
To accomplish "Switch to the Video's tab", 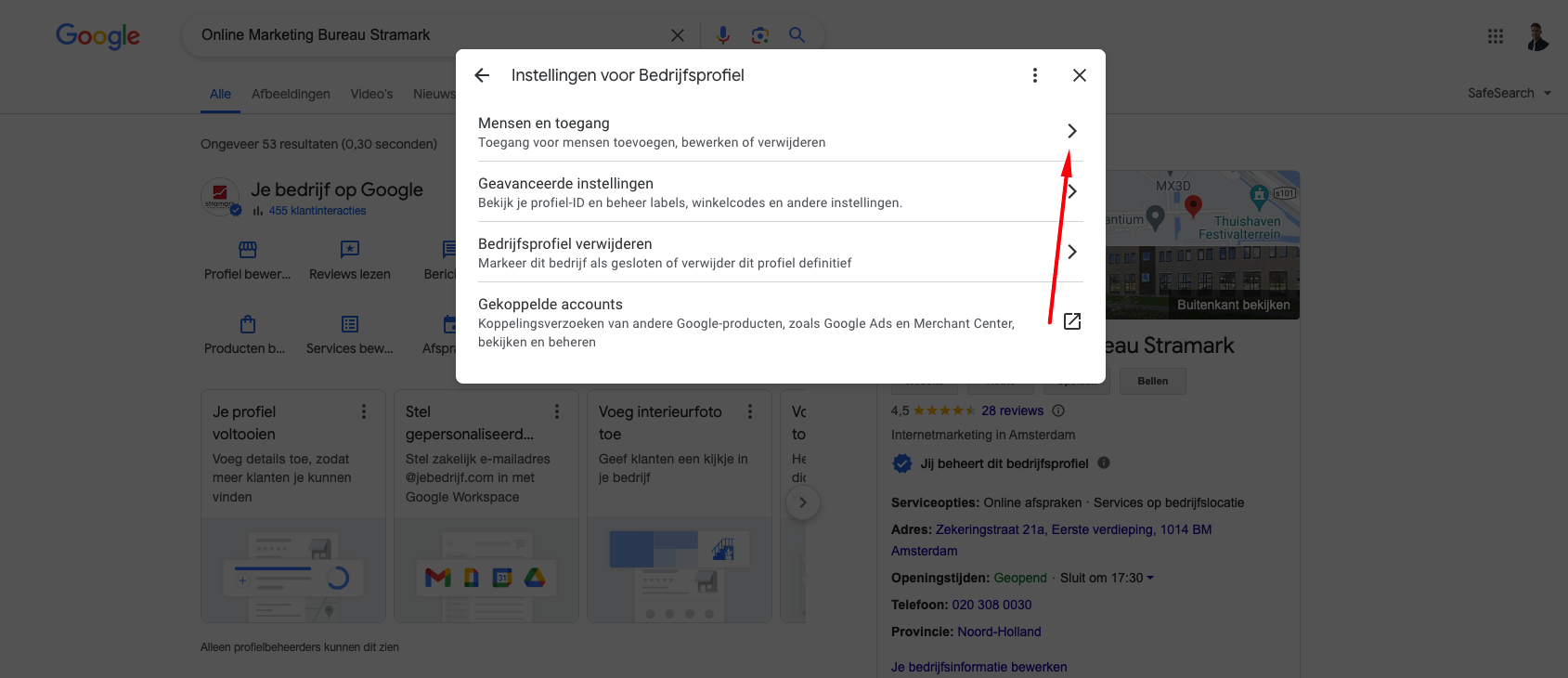I will tap(371, 94).
